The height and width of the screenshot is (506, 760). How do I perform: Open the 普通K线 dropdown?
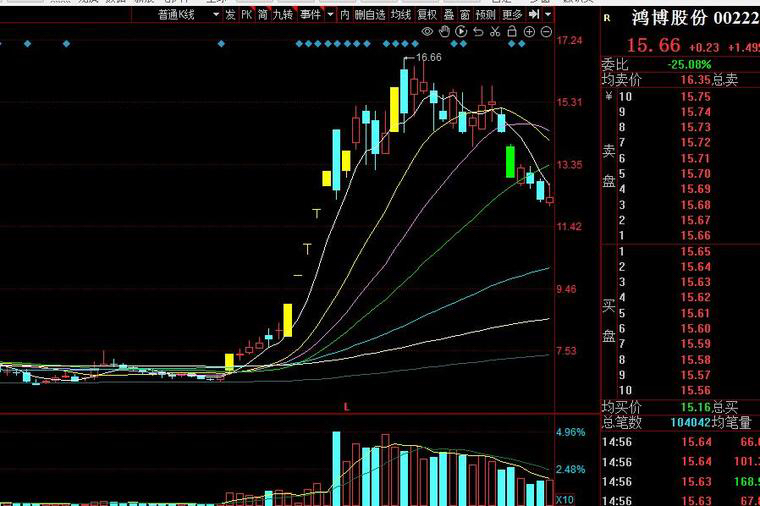click(x=188, y=15)
